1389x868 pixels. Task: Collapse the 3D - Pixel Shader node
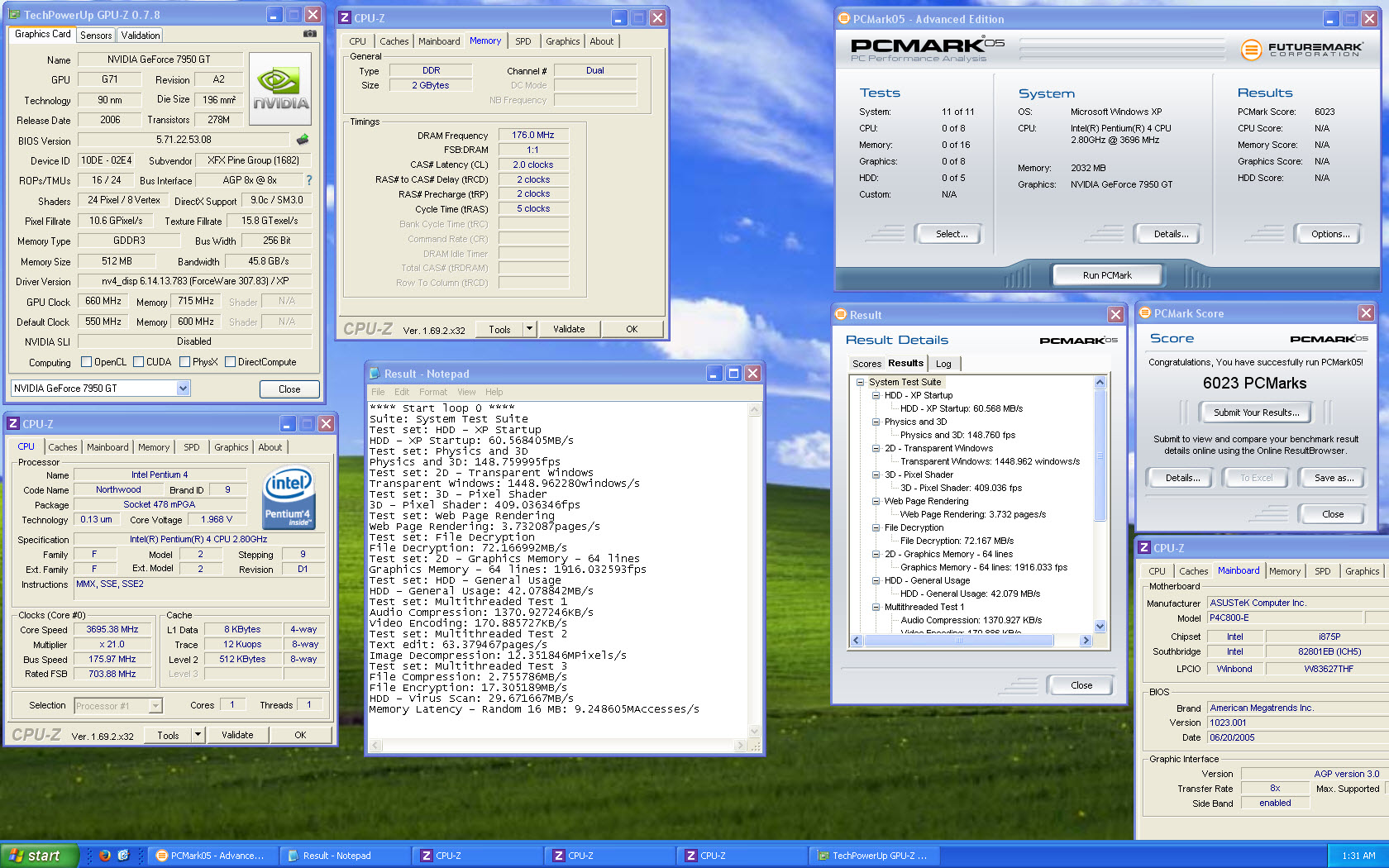pyautogui.click(x=876, y=475)
